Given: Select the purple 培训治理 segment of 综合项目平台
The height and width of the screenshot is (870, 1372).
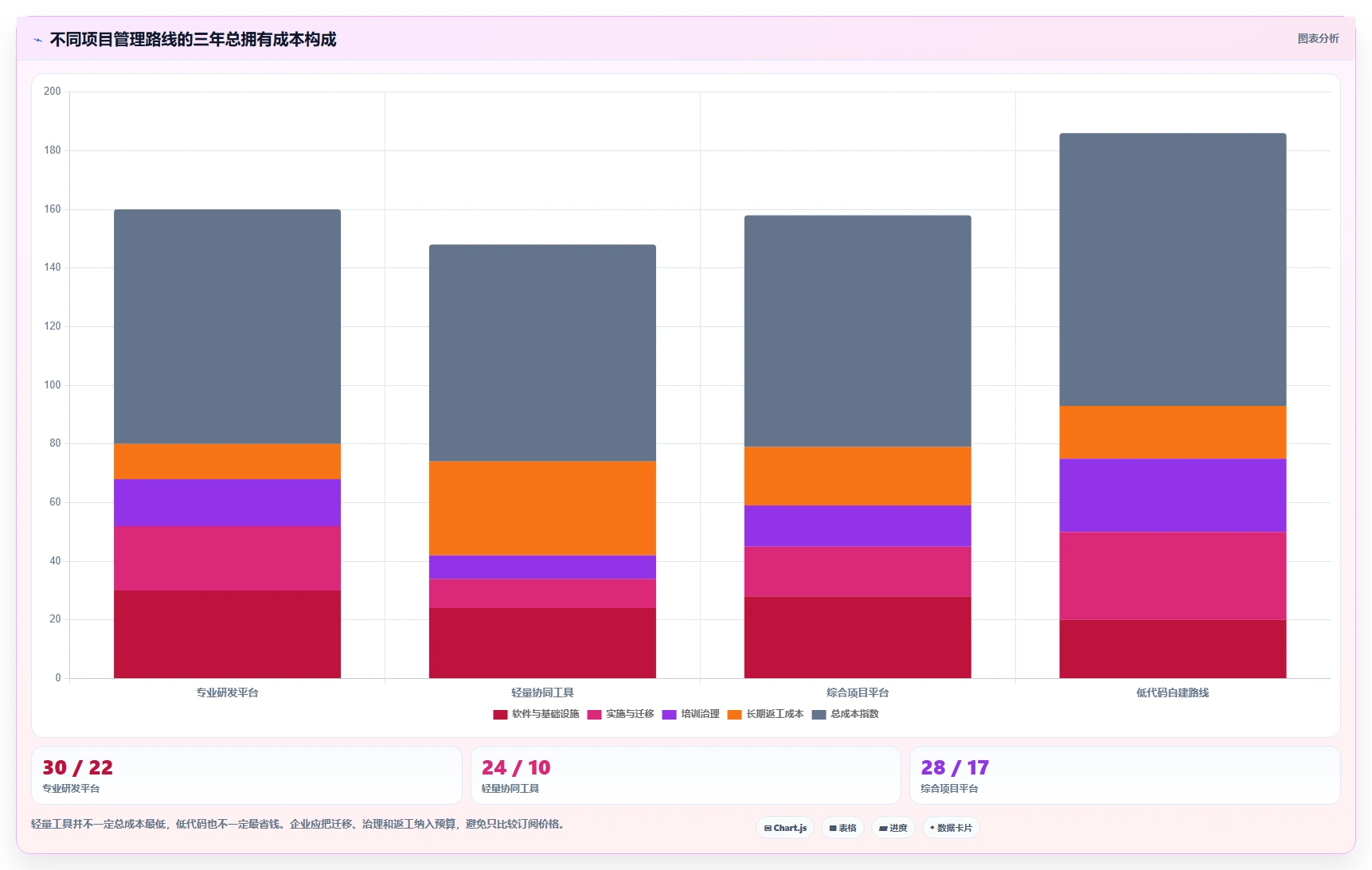Looking at the screenshot, I should click(x=858, y=526).
